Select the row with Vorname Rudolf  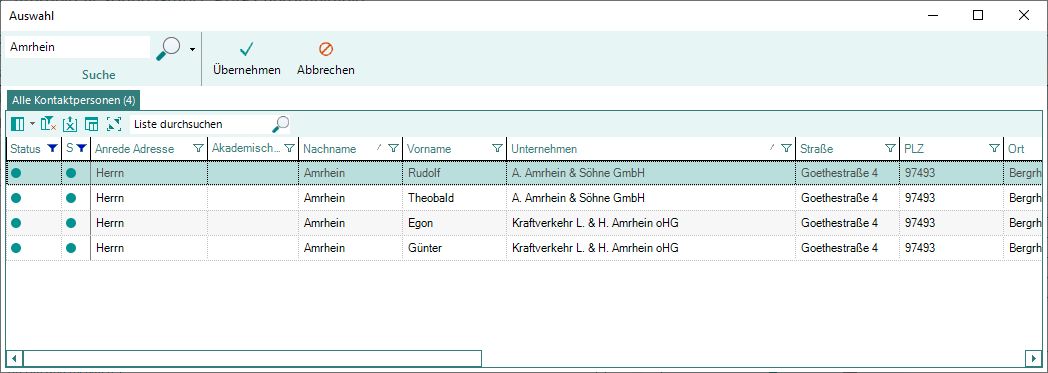tap(524, 173)
